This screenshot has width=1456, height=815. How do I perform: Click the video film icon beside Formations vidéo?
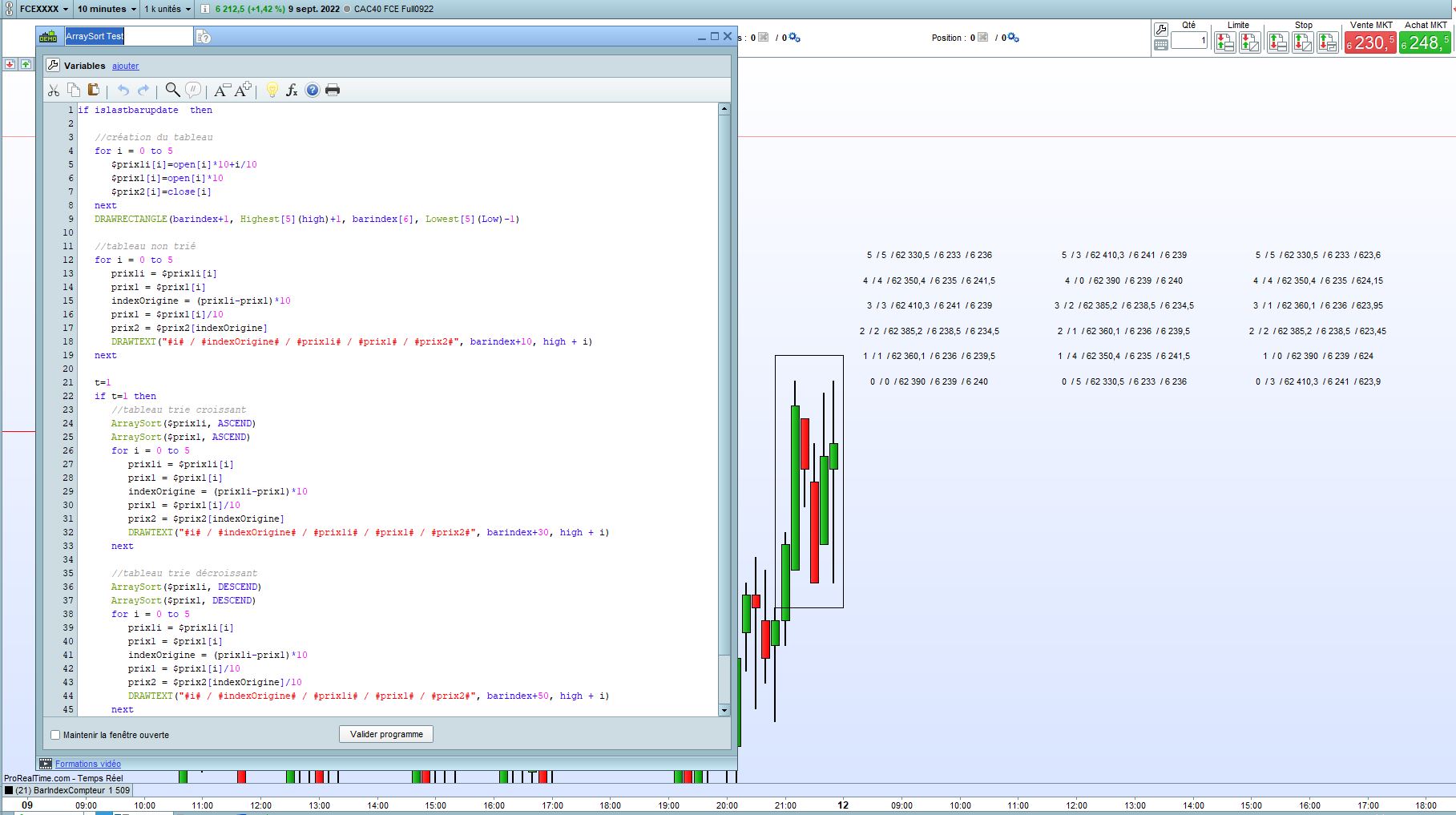[46, 764]
